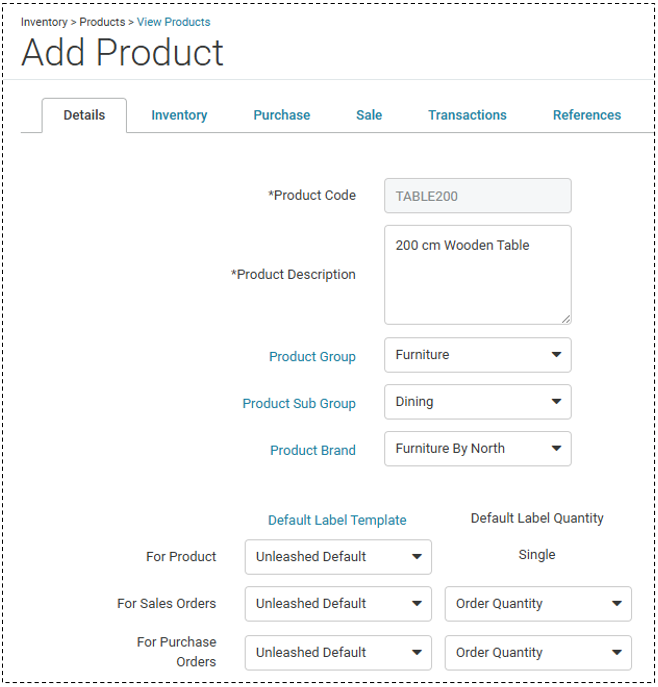
Task: Open the Product Brand dropdown
Action: pyautogui.click(x=478, y=449)
